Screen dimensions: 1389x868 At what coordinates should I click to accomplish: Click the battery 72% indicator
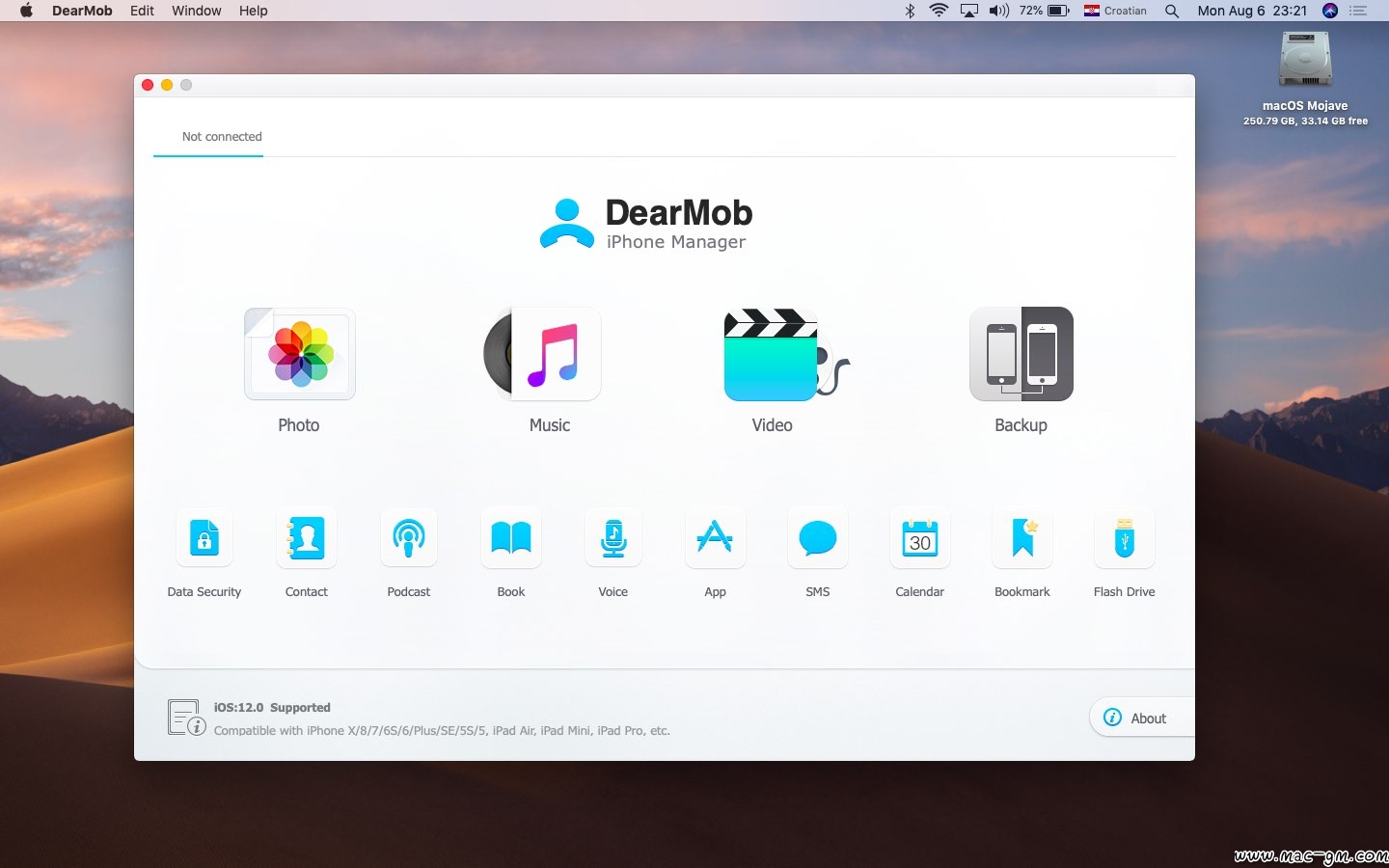pos(1045,11)
